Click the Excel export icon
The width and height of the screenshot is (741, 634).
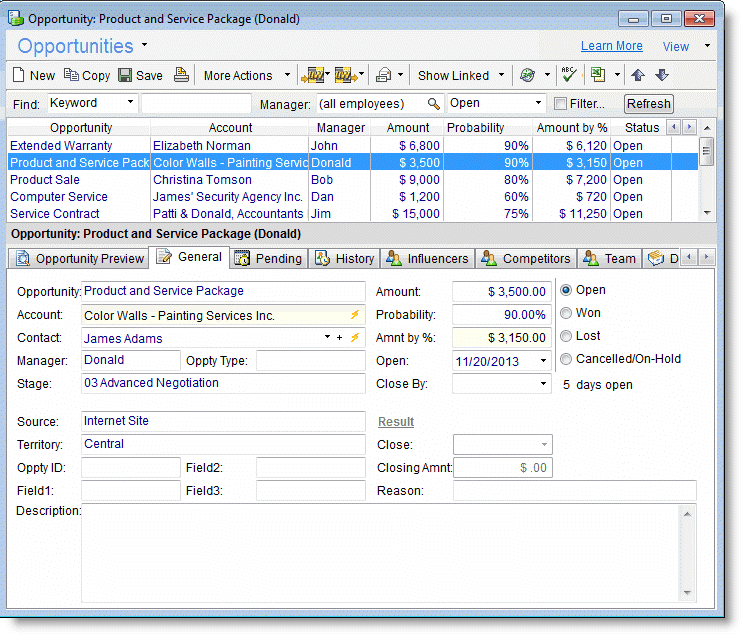click(x=598, y=75)
